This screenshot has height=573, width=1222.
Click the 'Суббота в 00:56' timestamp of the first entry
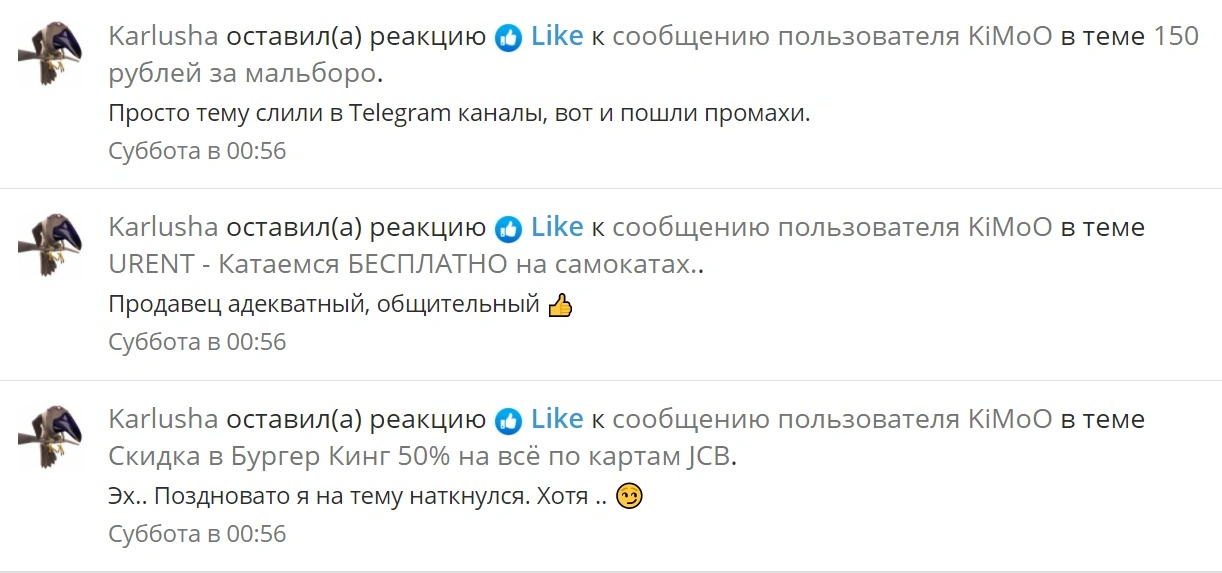[197, 151]
